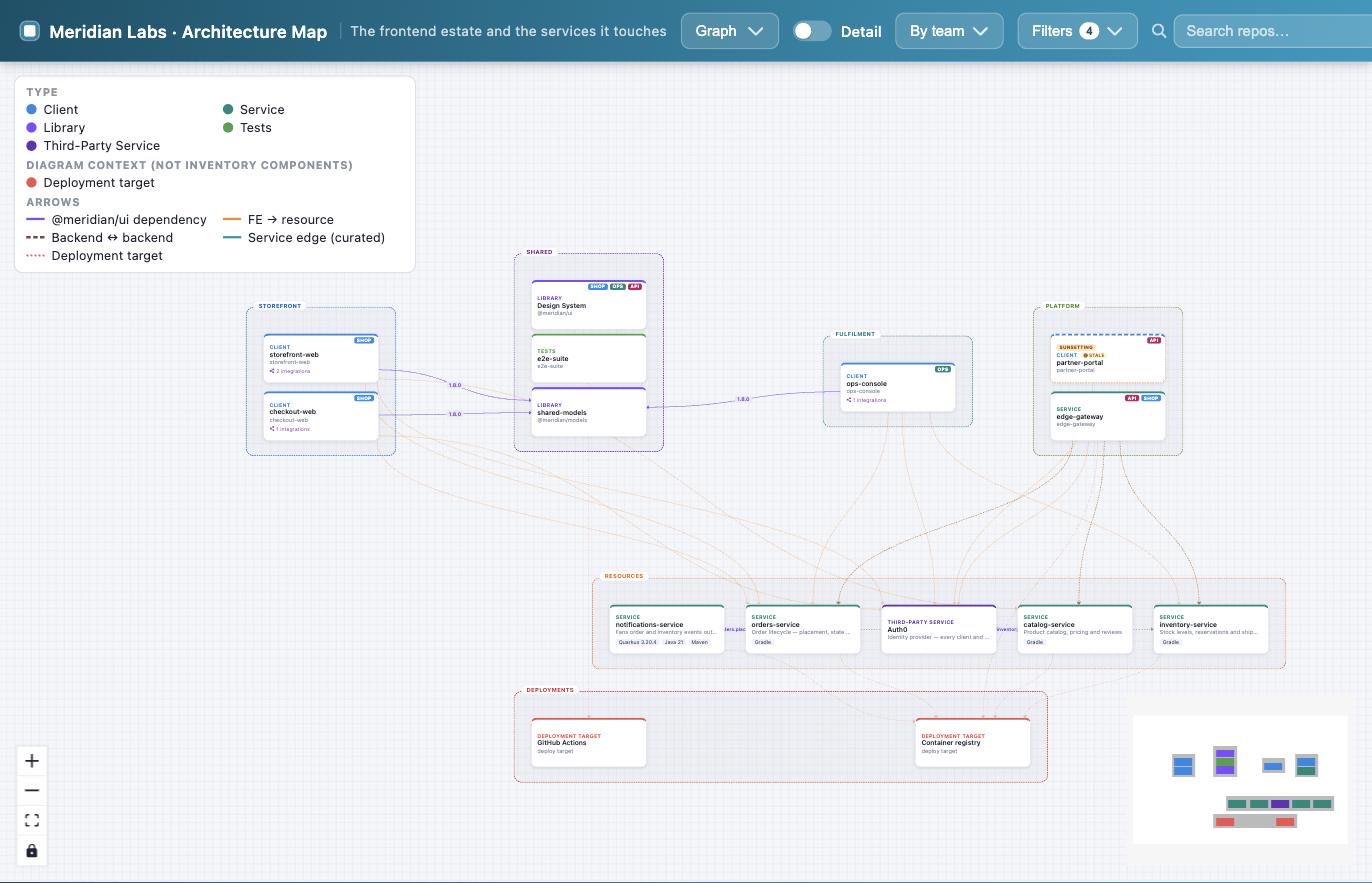Click the SHOP badge on checkout-web

(x=364, y=398)
